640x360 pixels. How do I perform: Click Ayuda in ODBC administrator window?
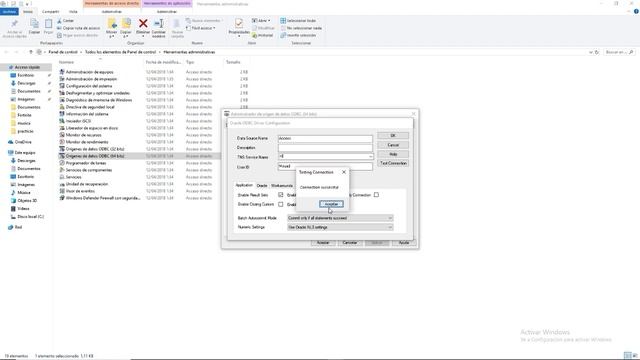coord(403,242)
